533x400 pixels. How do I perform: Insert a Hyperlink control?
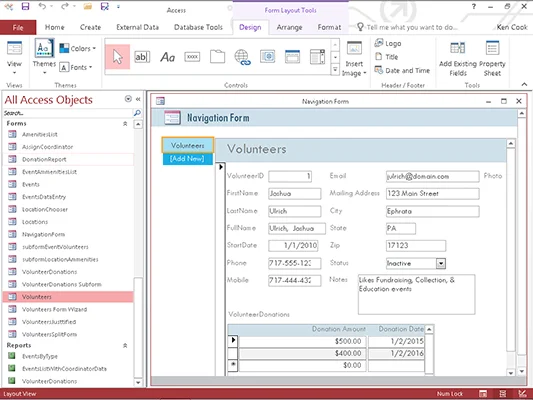[242, 57]
